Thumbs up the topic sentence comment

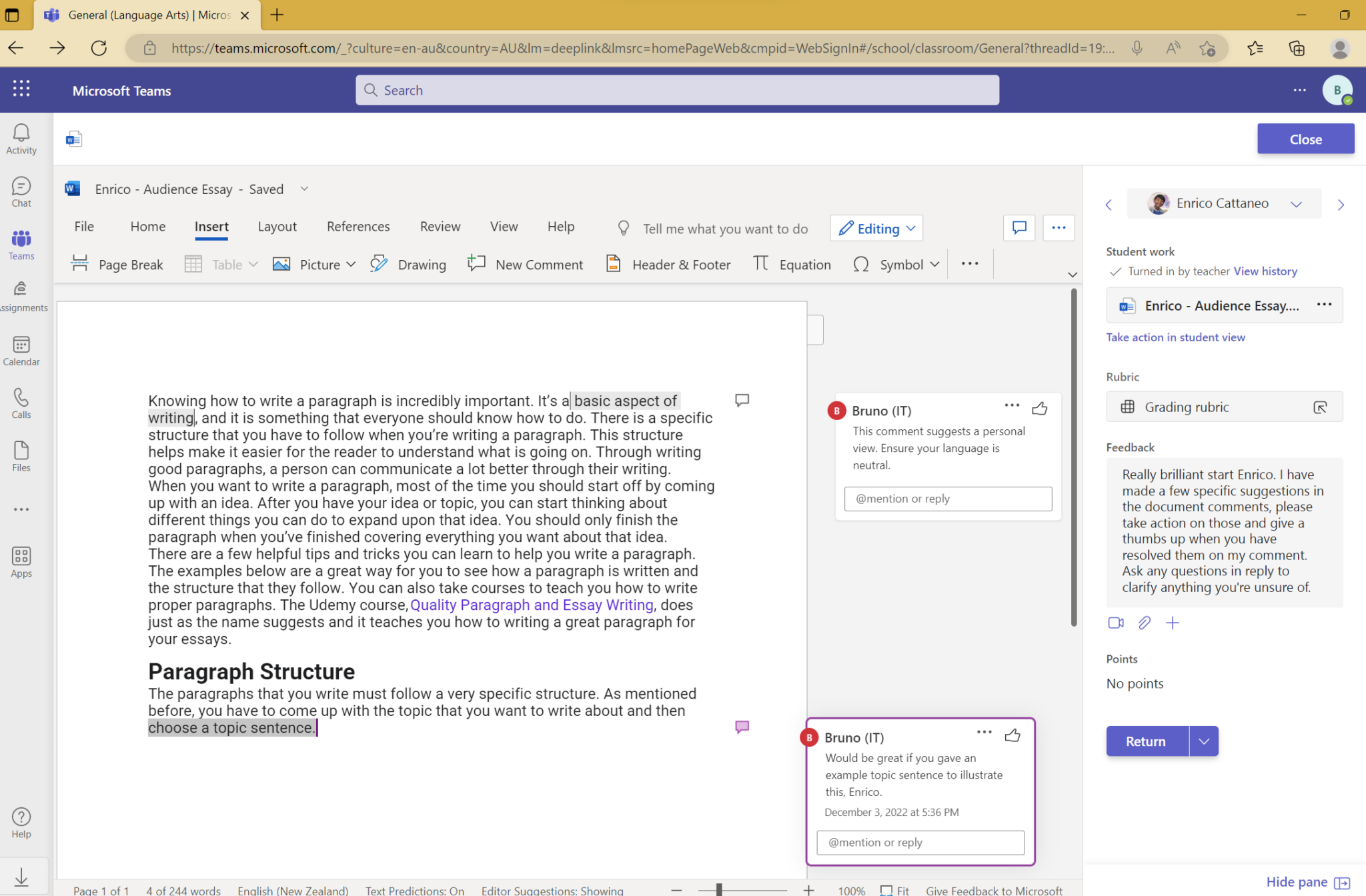(x=1012, y=735)
